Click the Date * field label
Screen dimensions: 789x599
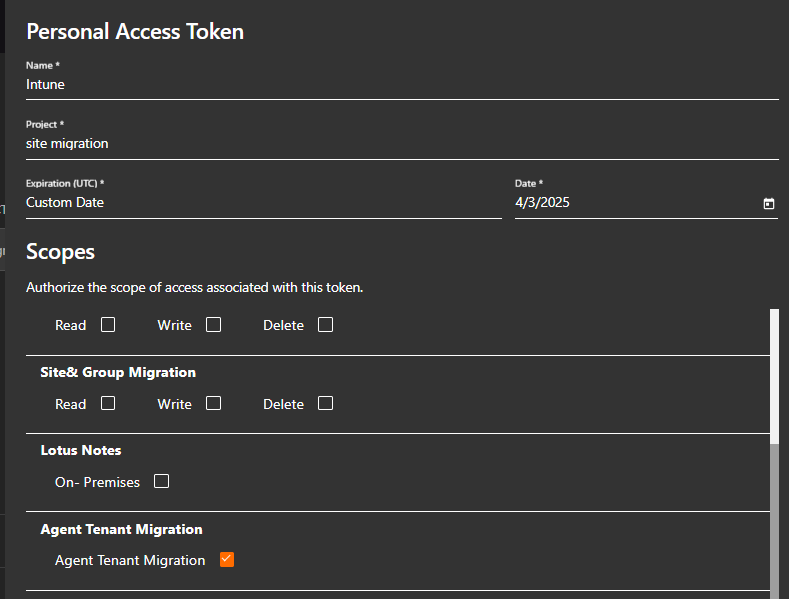(x=529, y=183)
